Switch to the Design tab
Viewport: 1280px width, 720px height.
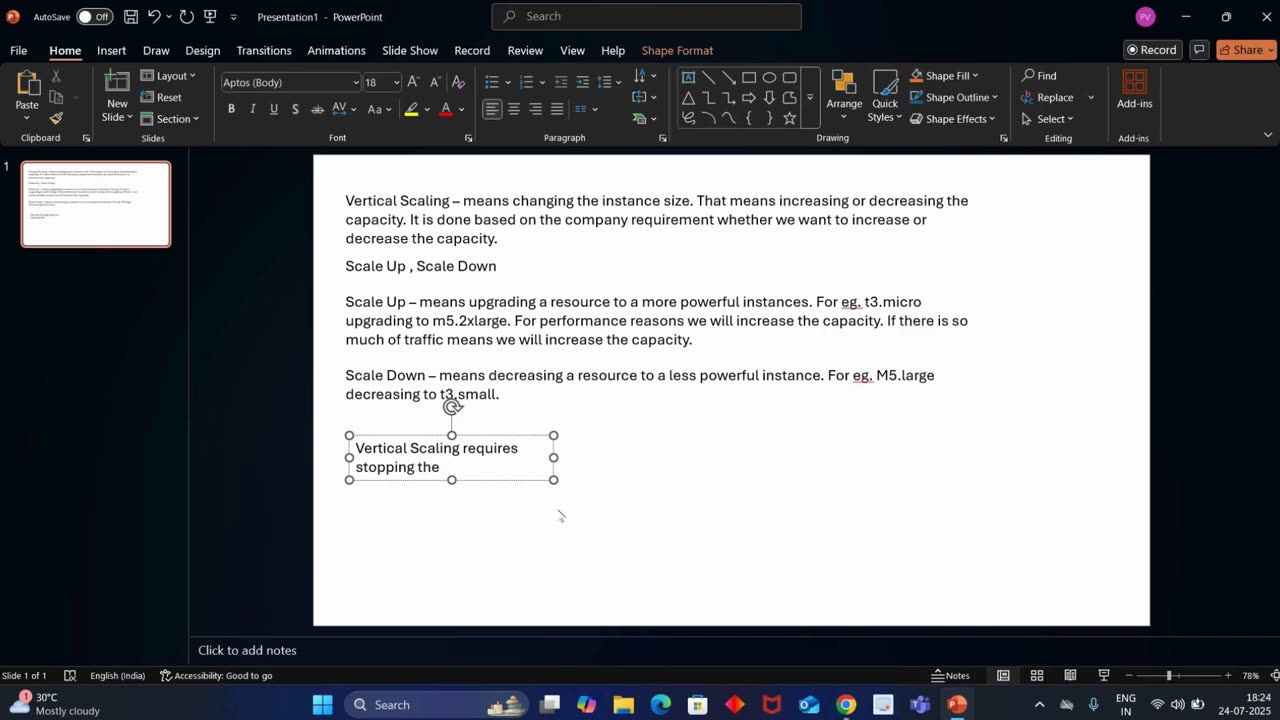pos(202,50)
